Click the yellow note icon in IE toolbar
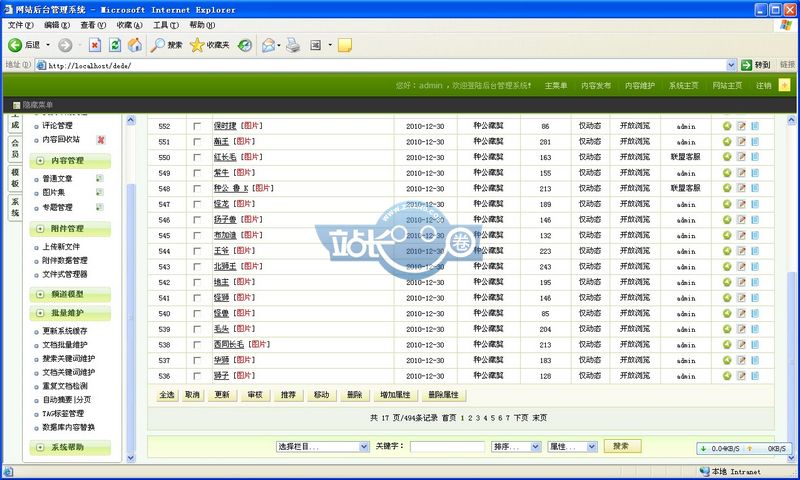 coord(345,45)
